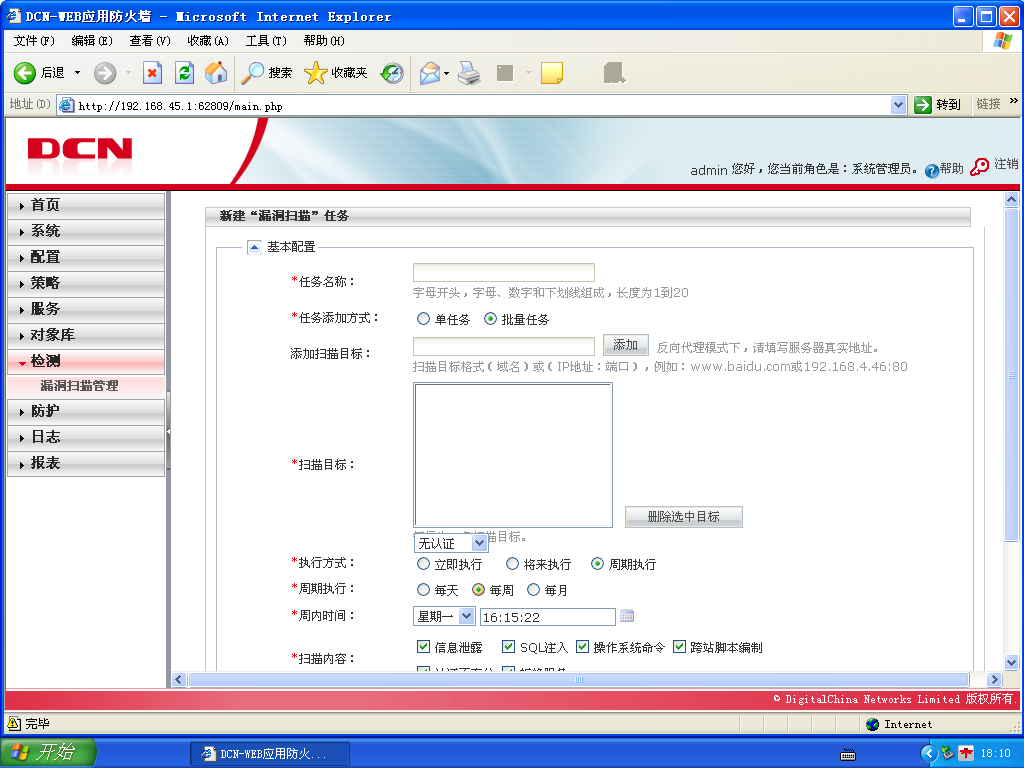Click the Home page icon
The image size is (1024, 768).
[216, 72]
